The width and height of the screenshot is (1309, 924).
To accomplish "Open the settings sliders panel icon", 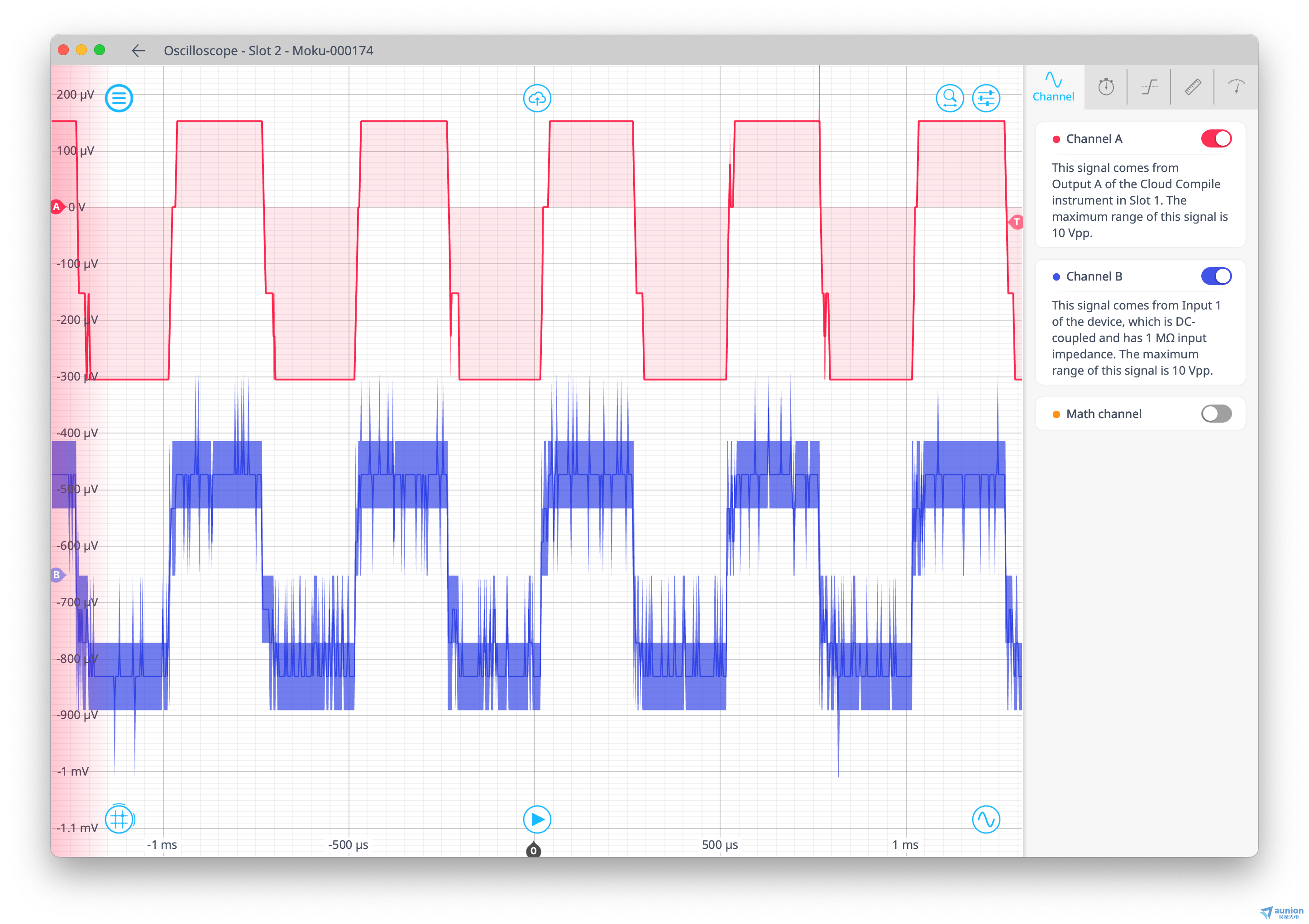I will (x=986, y=99).
